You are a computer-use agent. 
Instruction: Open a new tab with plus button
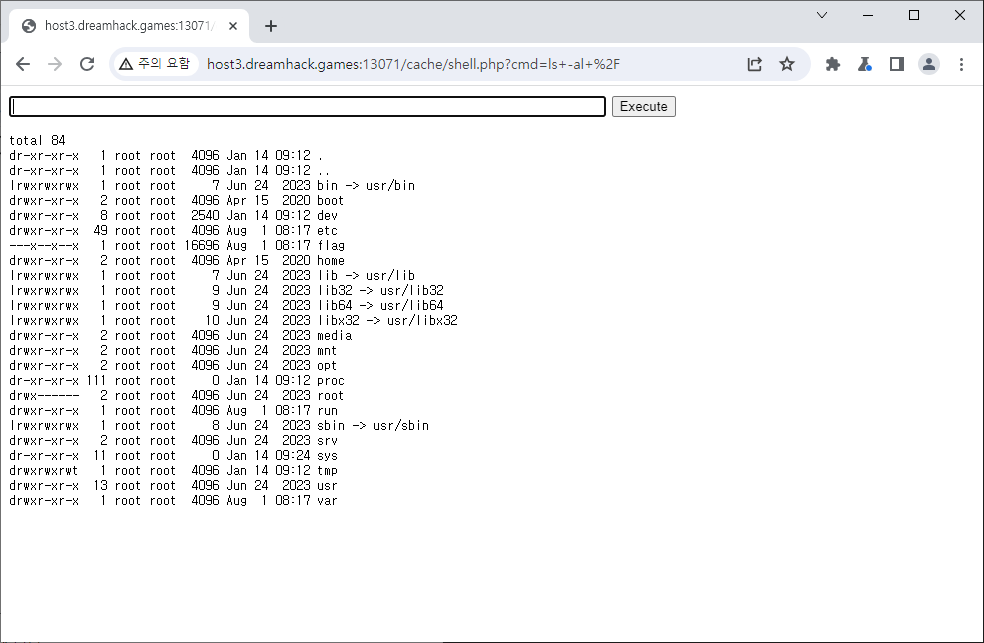pos(270,26)
